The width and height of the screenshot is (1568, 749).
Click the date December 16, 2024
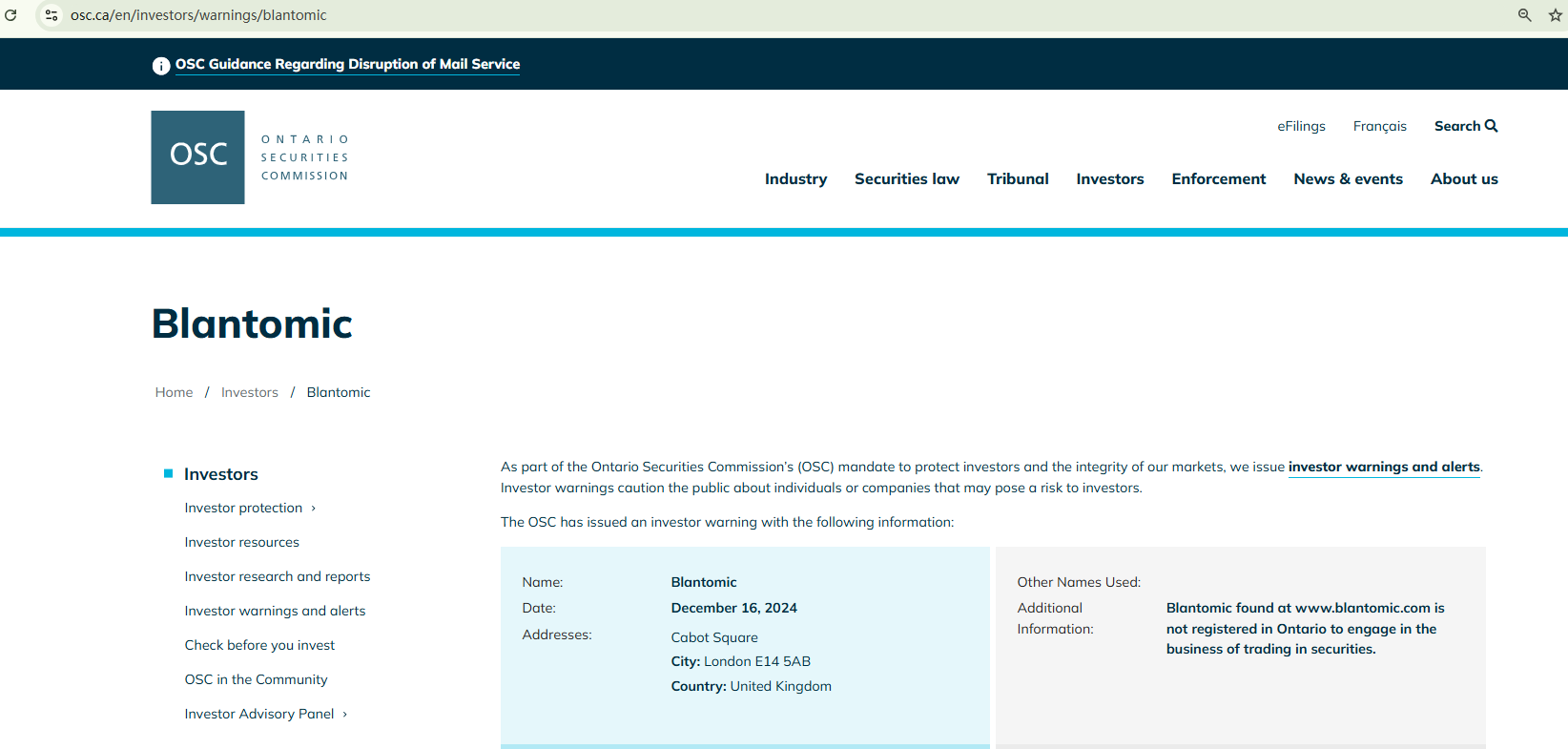[734, 609]
